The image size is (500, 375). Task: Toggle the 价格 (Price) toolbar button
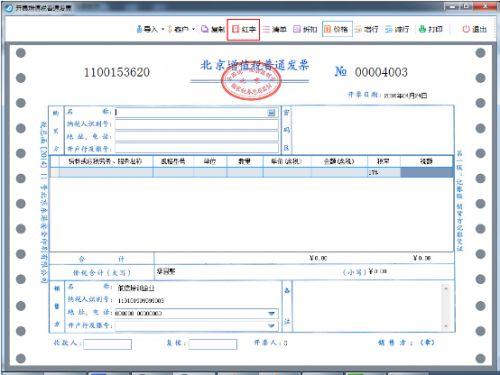tap(337, 29)
